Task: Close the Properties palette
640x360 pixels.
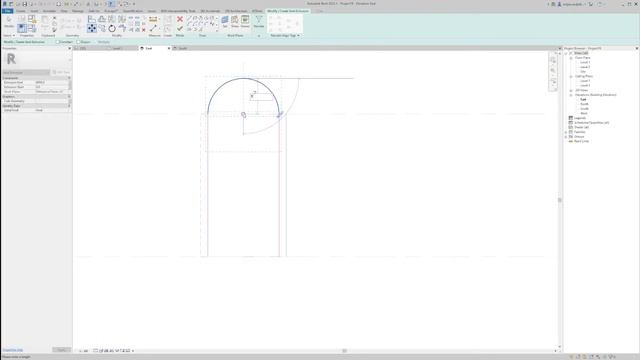Action: [x=69, y=48]
